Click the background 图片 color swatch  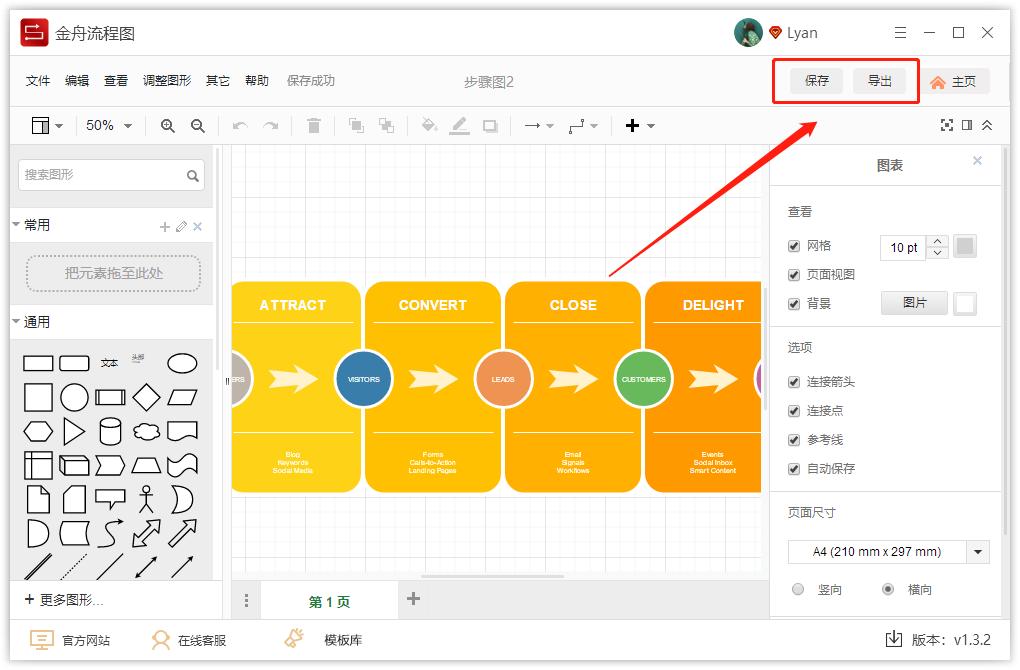tap(964, 303)
